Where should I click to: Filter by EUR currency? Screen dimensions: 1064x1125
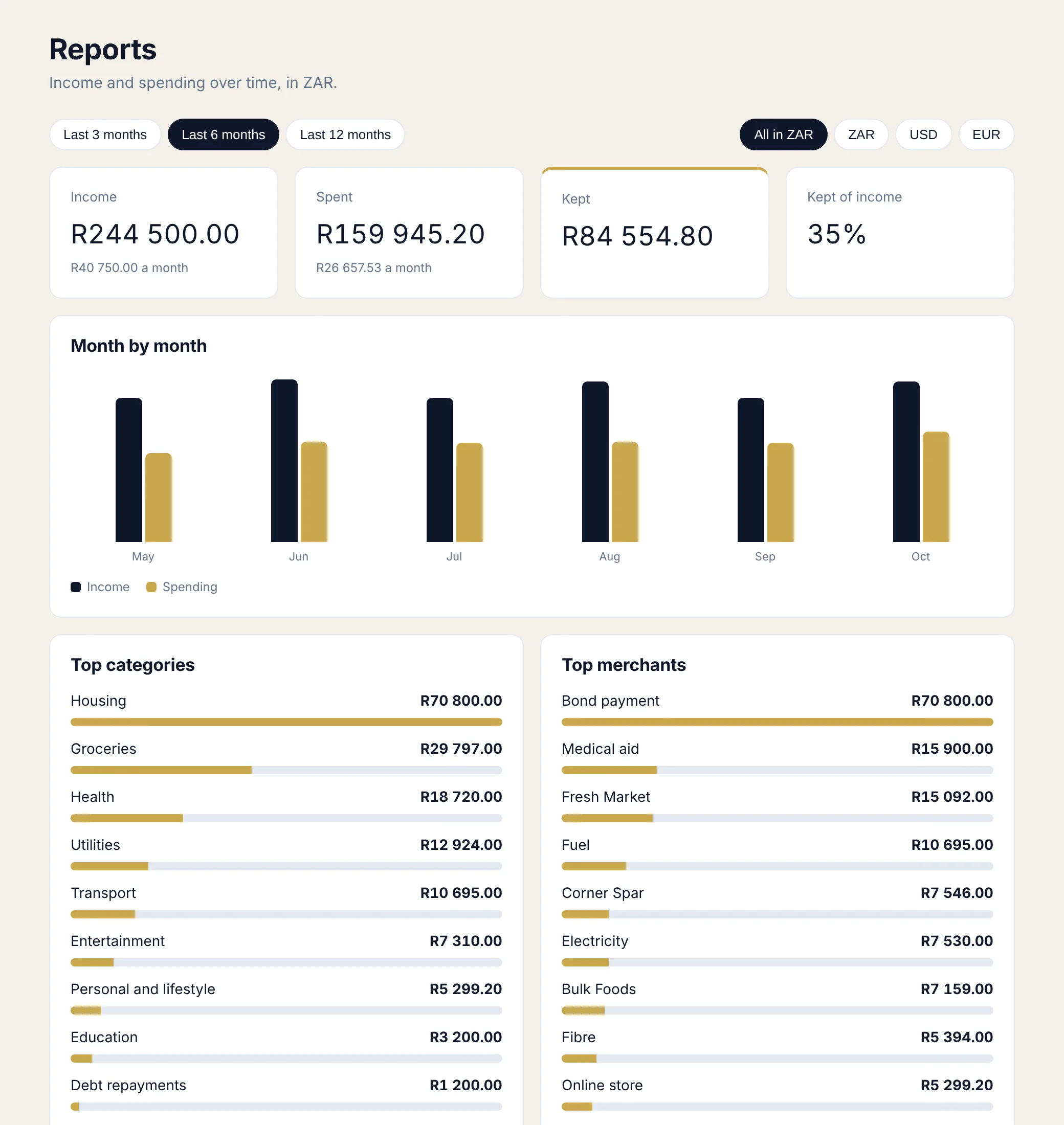coord(986,134)
